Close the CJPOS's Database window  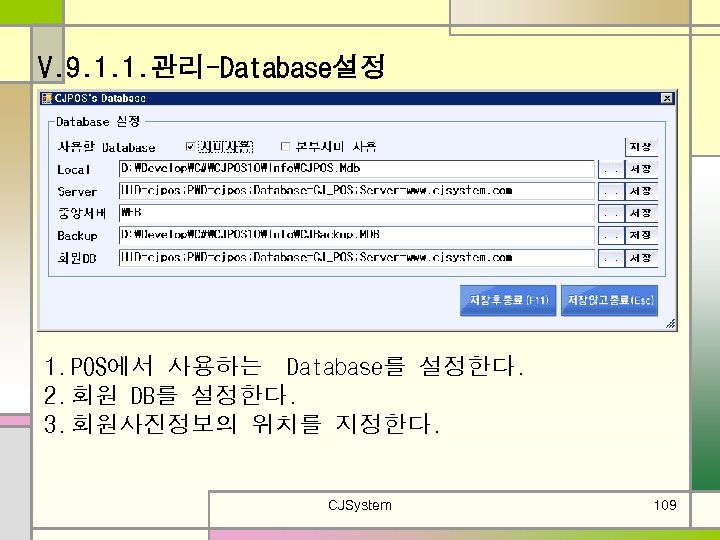667,98
